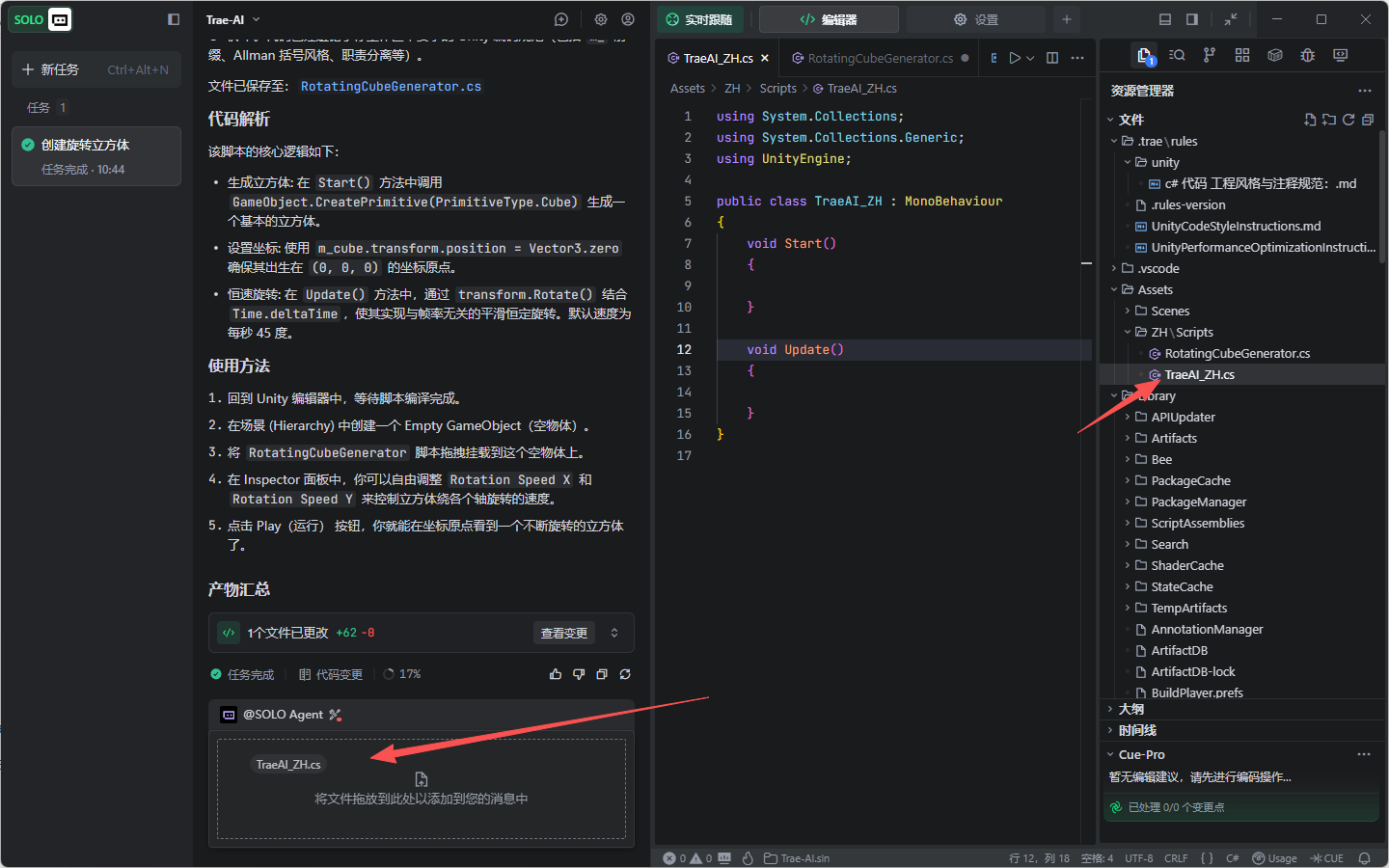This screenshot has width=1389, height=868.
Task: Open the RotatingCubeGenerator.cs saved file link
Action: [391, 86]
